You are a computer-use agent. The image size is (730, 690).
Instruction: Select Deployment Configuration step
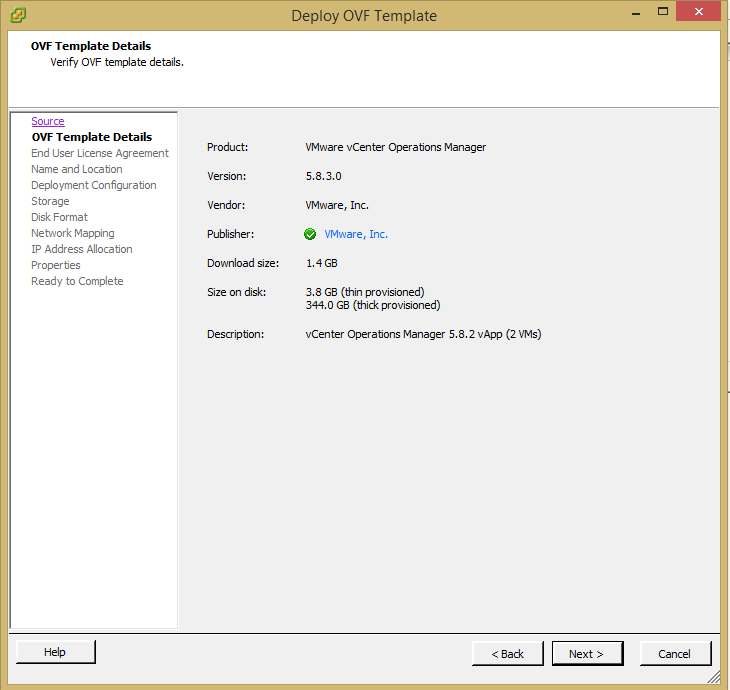click(x=94, y=185)
